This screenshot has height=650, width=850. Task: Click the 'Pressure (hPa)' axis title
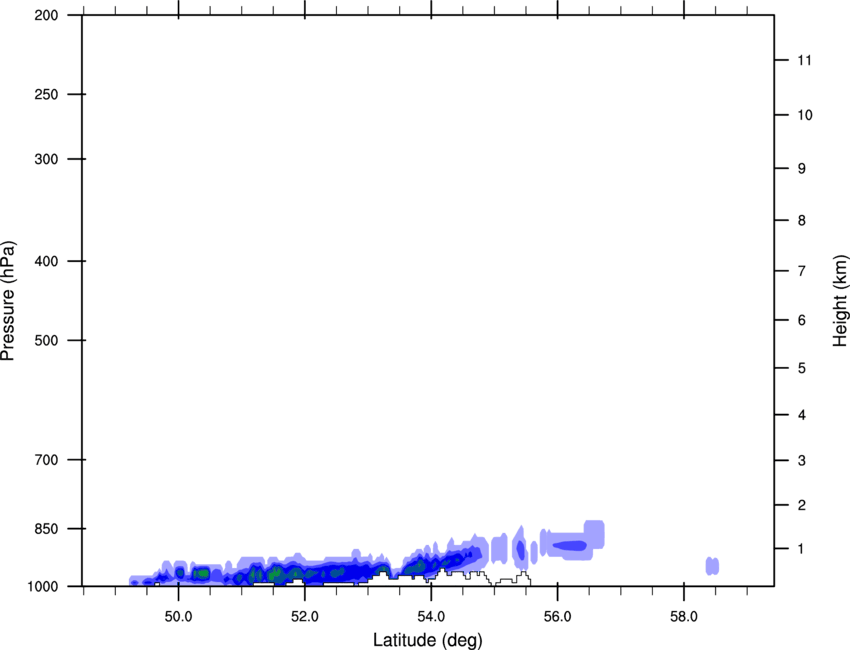click(8, 301)
